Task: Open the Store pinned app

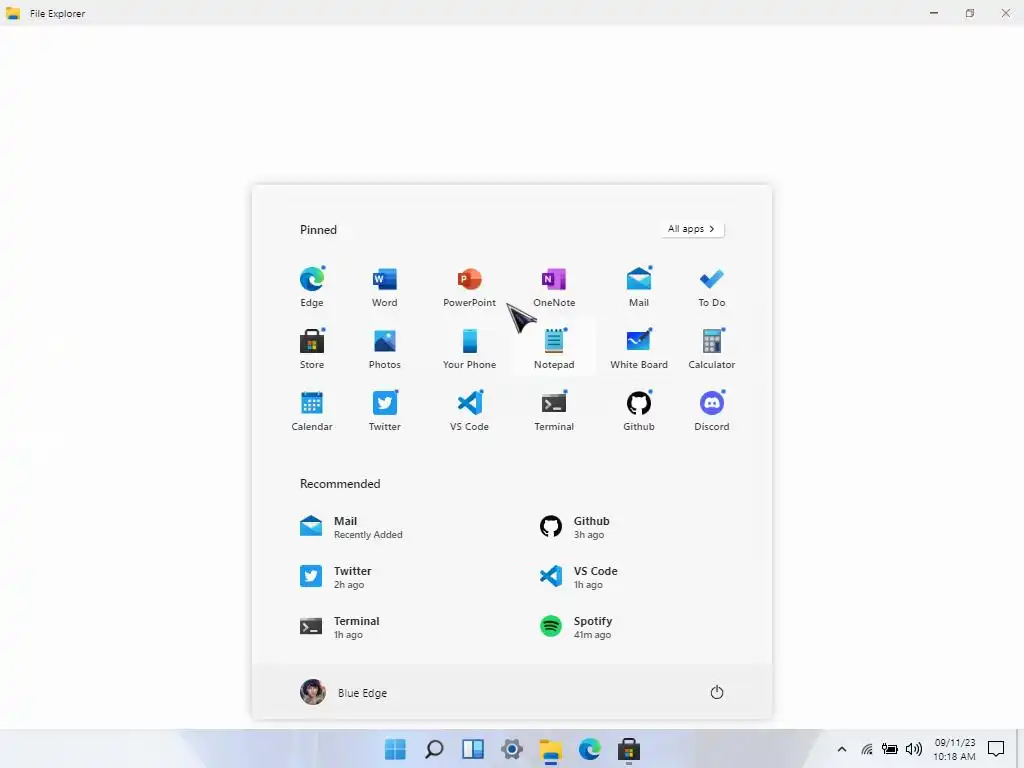Action: tap(312, 349)
